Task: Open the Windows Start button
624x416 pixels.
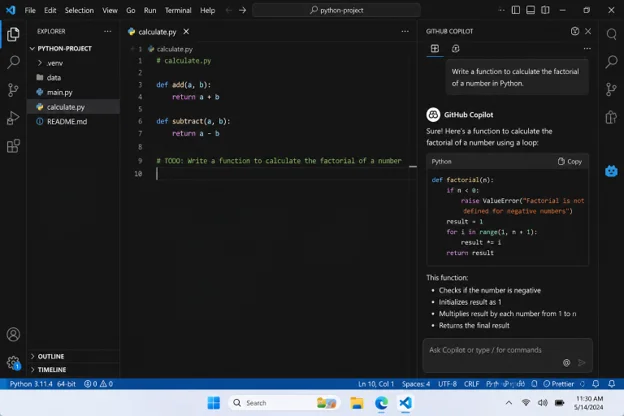Action: [x=214, y=403]
